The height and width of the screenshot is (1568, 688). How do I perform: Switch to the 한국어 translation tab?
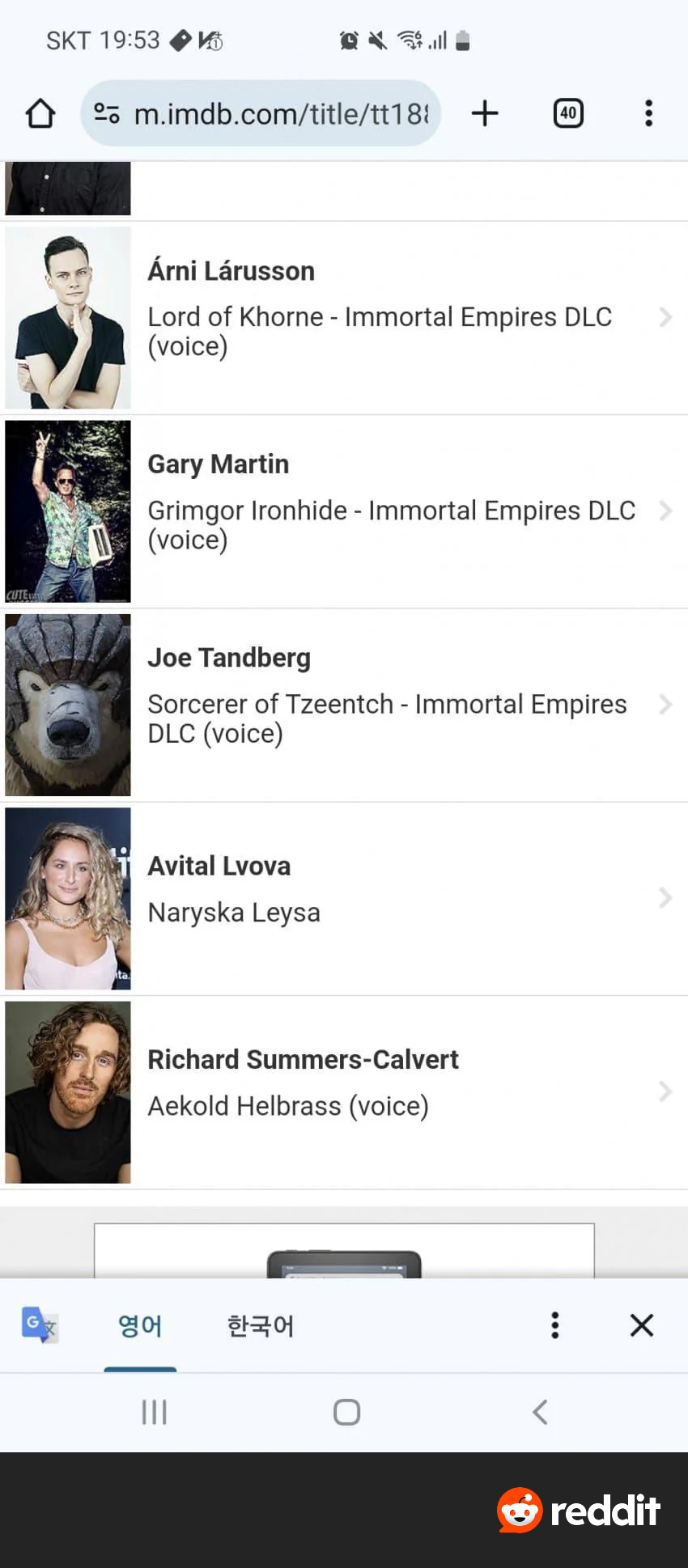[x=259, y=1325]
